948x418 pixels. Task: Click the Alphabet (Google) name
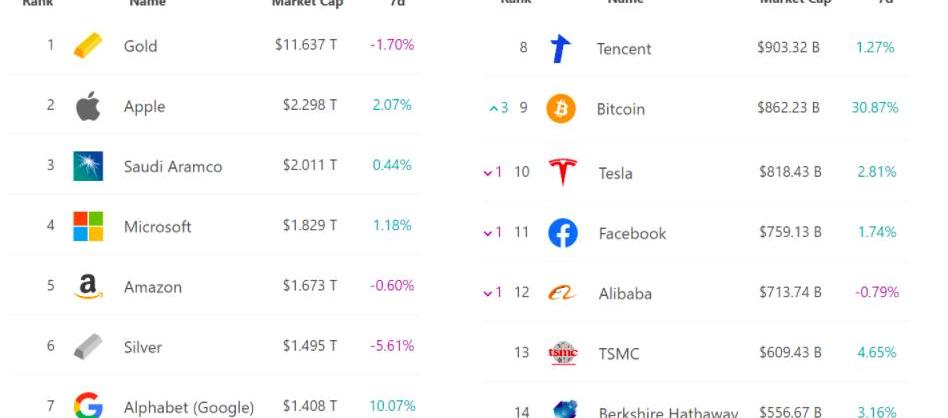[188, 407]
